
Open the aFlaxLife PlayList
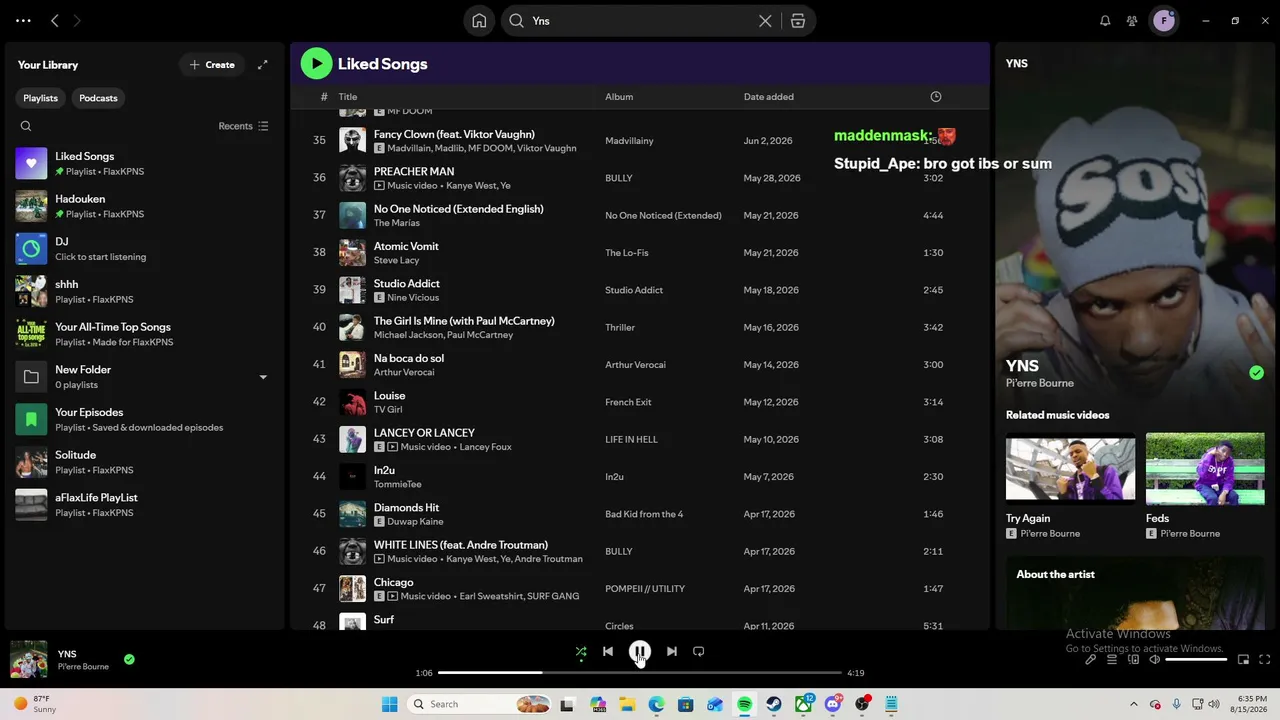(x=145, y=505)
